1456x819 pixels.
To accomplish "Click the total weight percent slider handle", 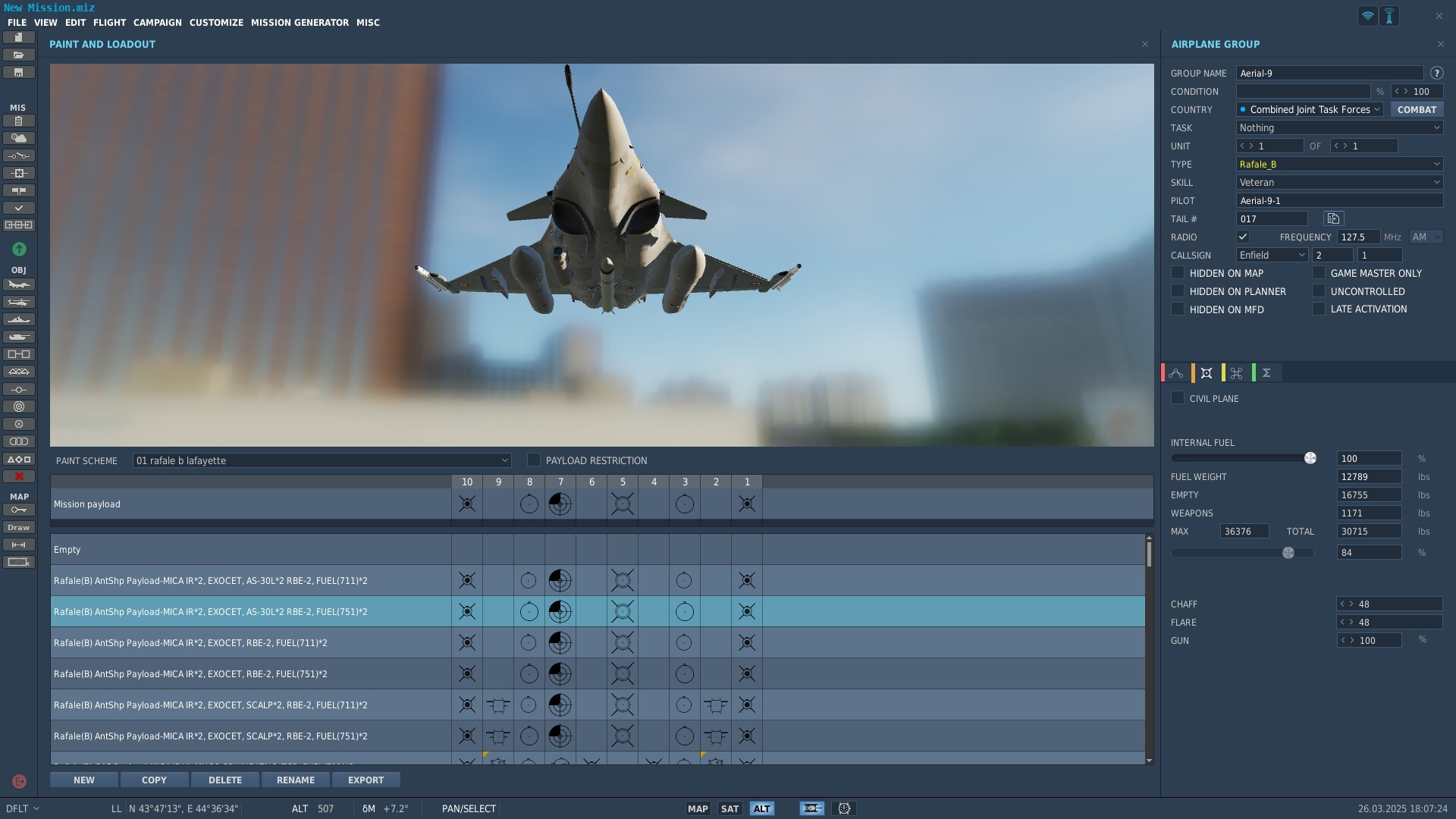I will [x=1288, y=552].
